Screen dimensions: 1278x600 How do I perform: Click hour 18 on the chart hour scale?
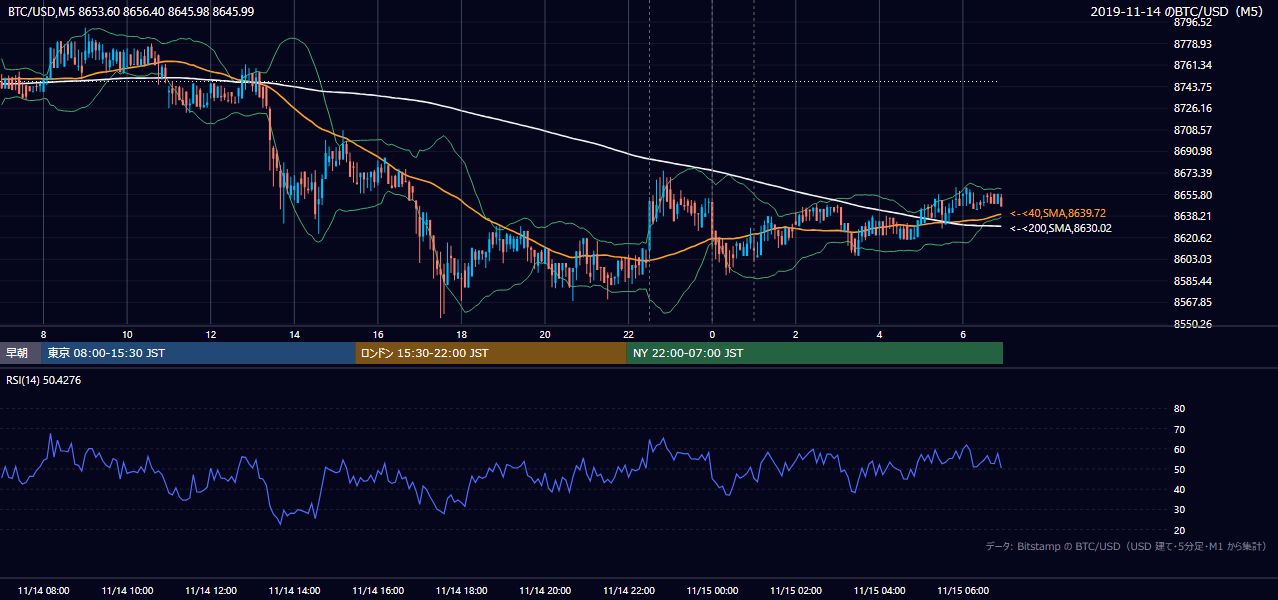461,334
